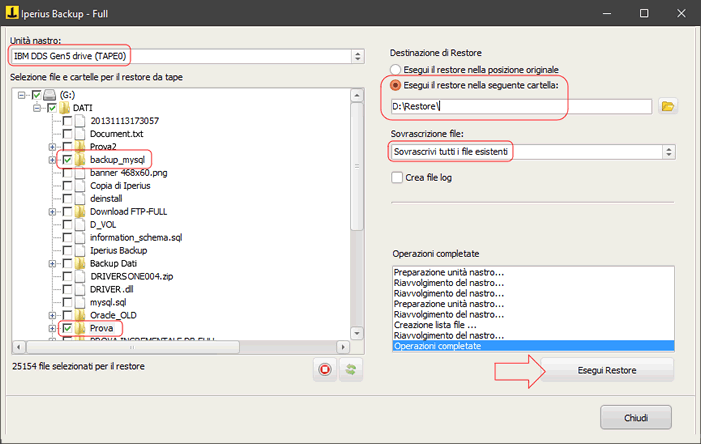Select 'Creazione lista file' log entry
Screen dimensions: 701x444
coord(436,325)
